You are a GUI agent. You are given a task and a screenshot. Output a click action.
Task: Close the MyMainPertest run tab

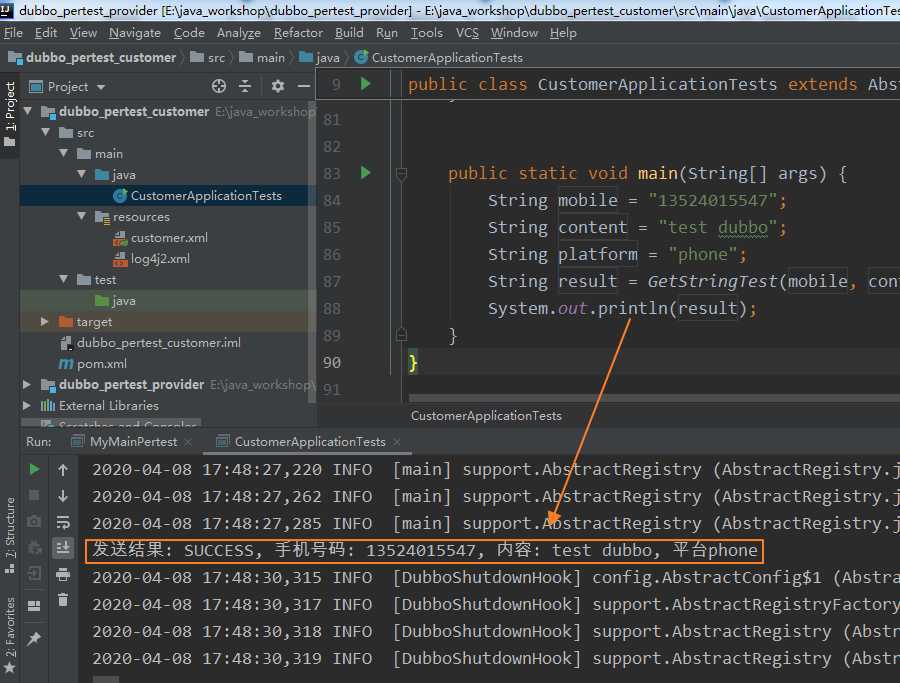tap(188, 442)
